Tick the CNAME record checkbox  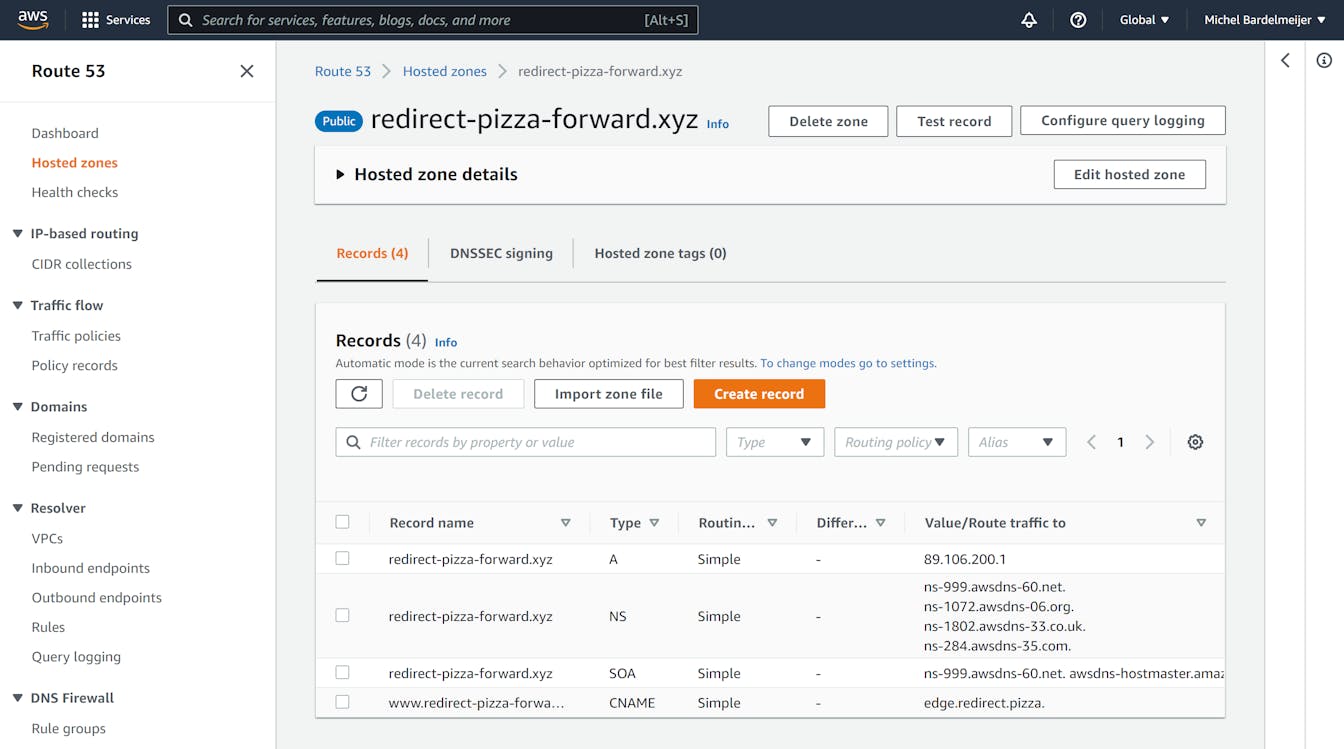tap(343, 702)
